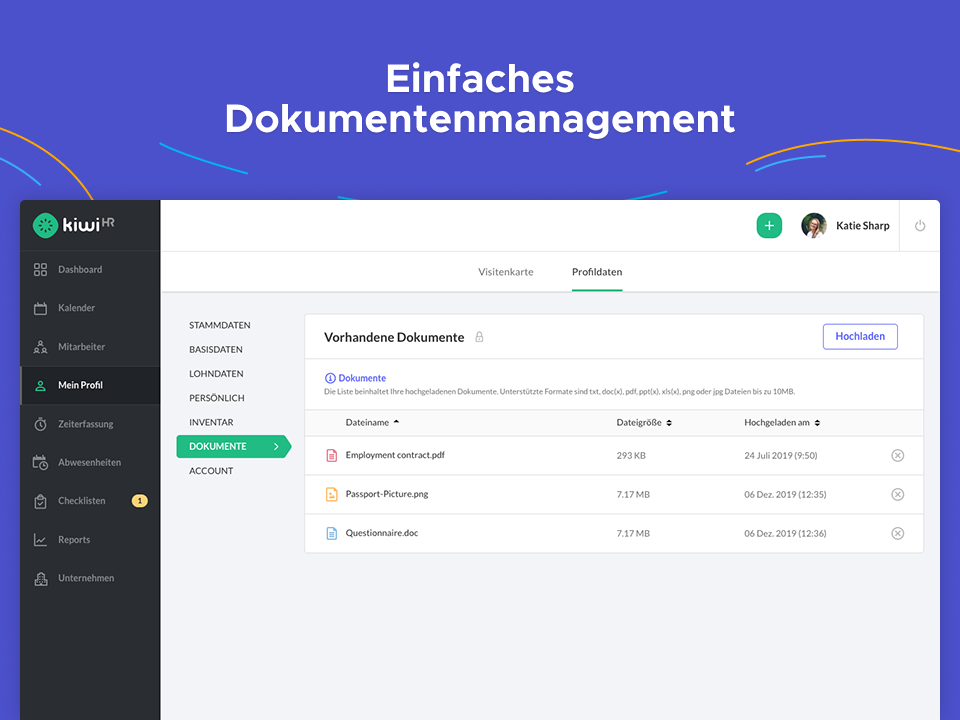Delete Passport-Picture.png with X icon
960x720 pixels.
coord(898,494)
